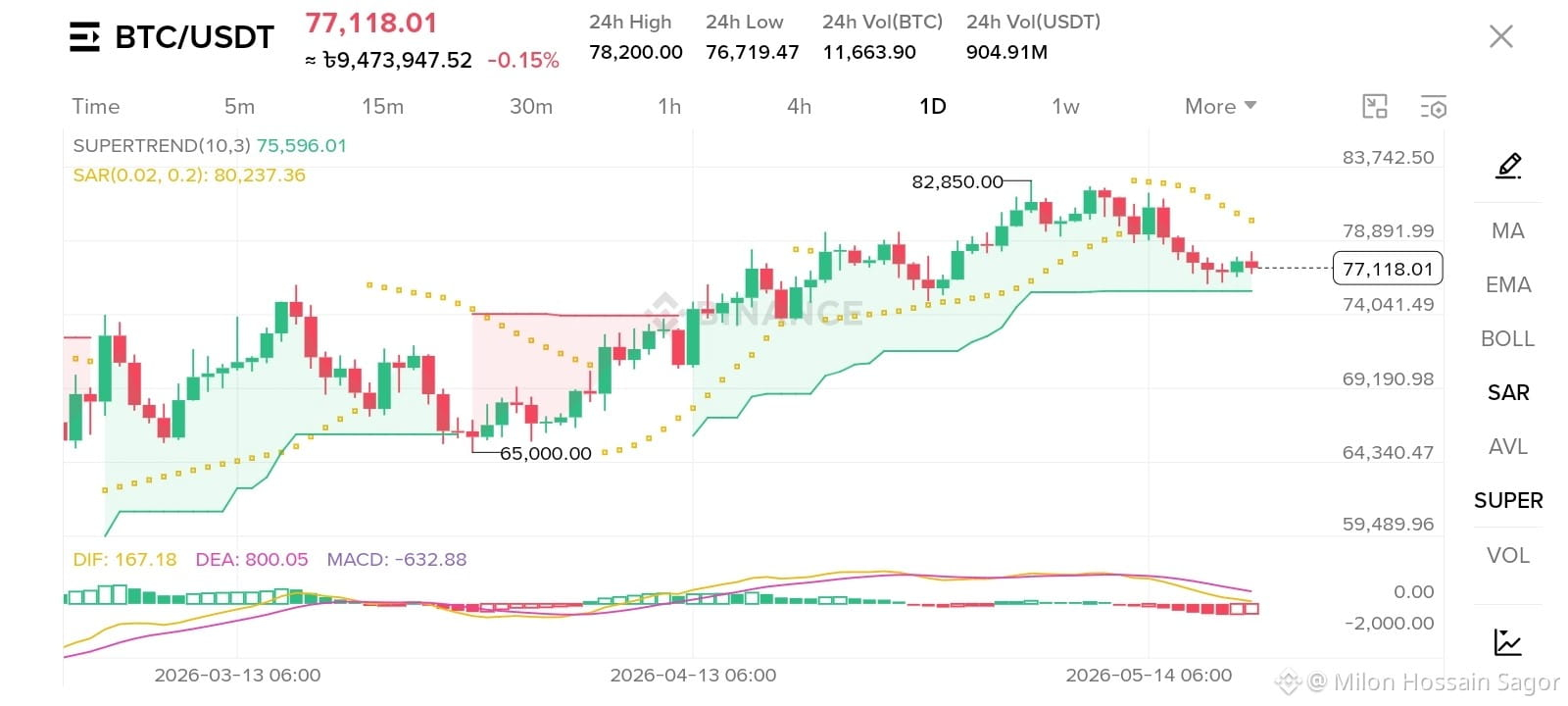Image resolution: width=1568 pixels, height=706 pixels.
Task: Click the 83,742.50 price axis label
Action: (x=1388, y=157)
